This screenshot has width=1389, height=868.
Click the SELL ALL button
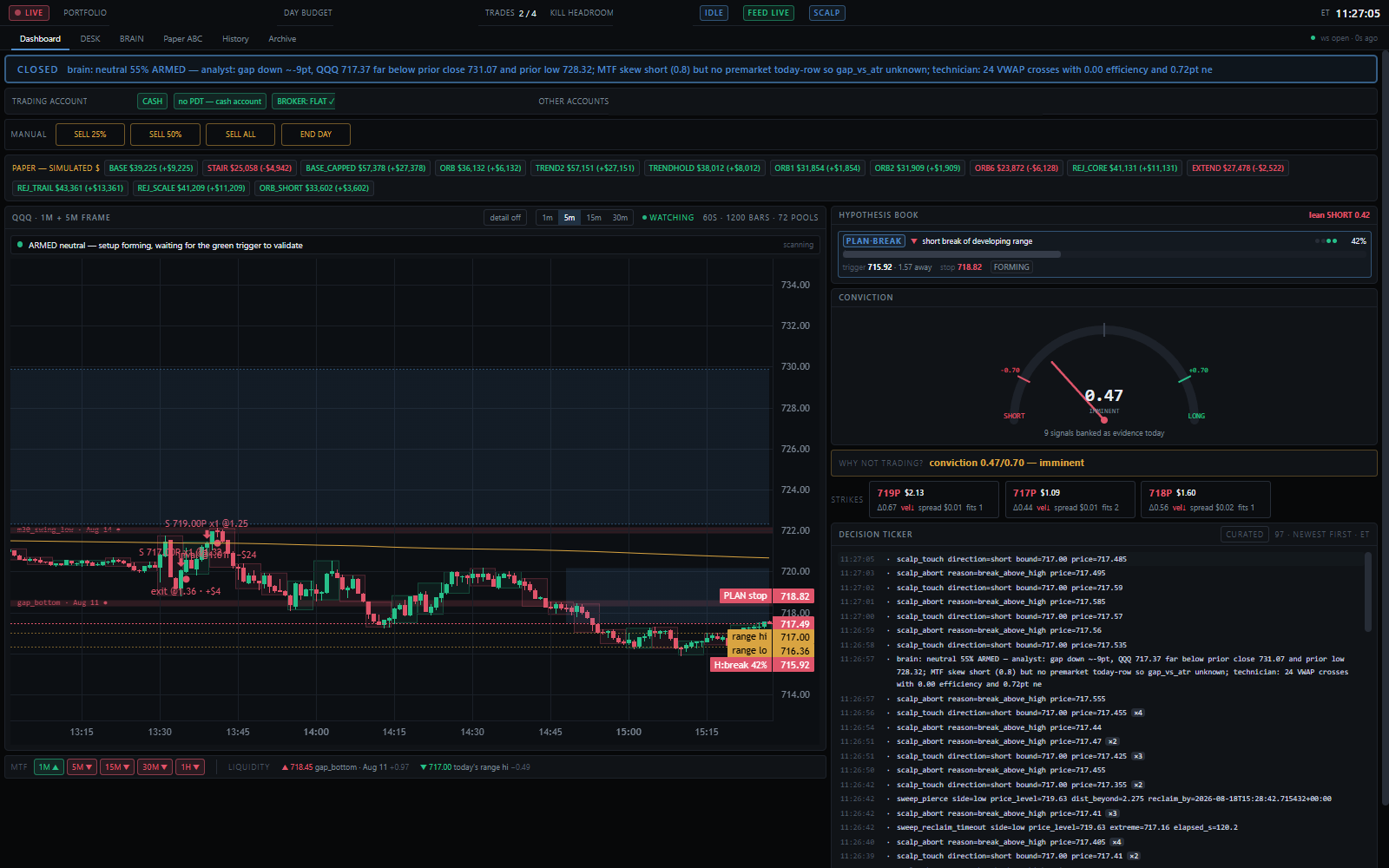point(240,135)
